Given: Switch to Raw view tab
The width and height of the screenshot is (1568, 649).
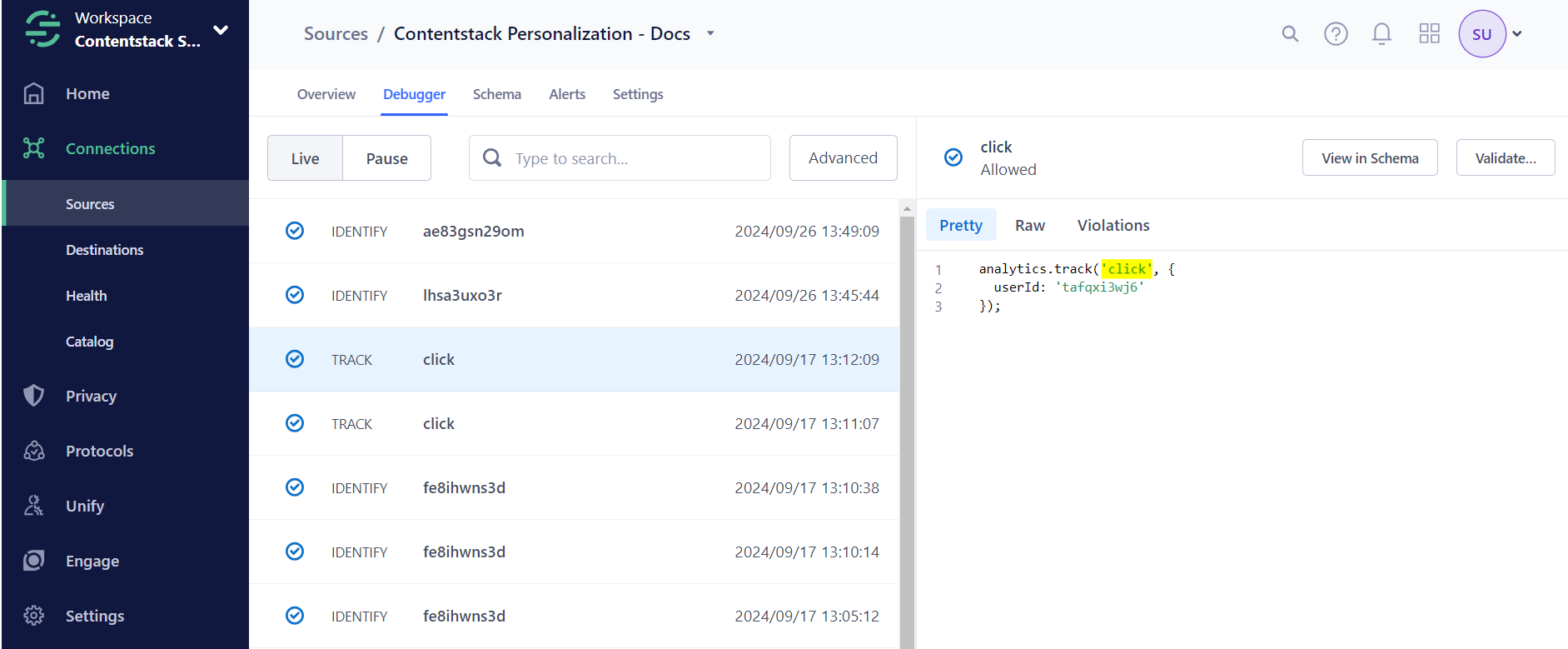Looking at the screenshot, I should click(x=1030, y=225).
